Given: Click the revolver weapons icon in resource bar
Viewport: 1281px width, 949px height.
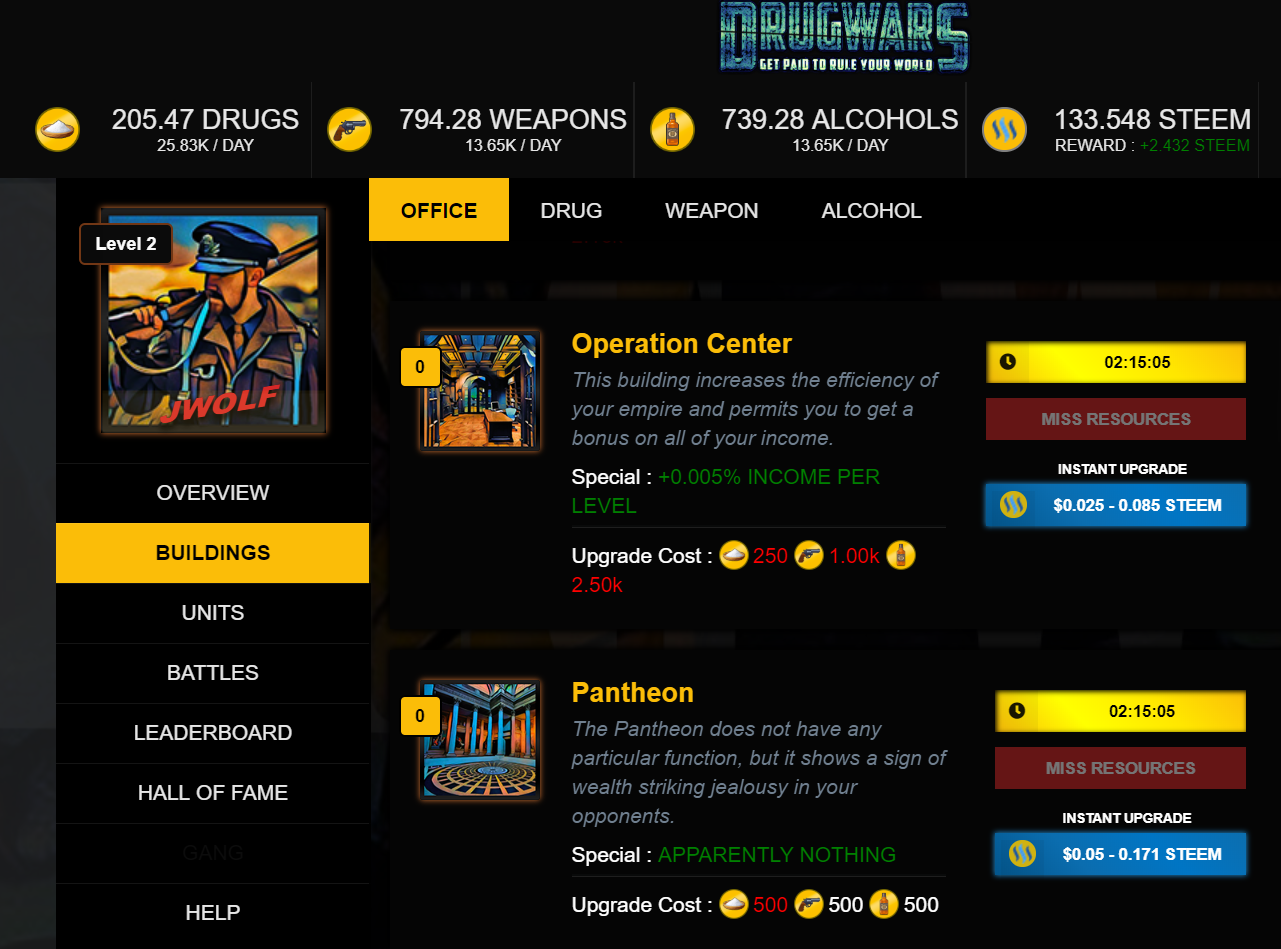Looking at the screenshot, I should (349, 130).
